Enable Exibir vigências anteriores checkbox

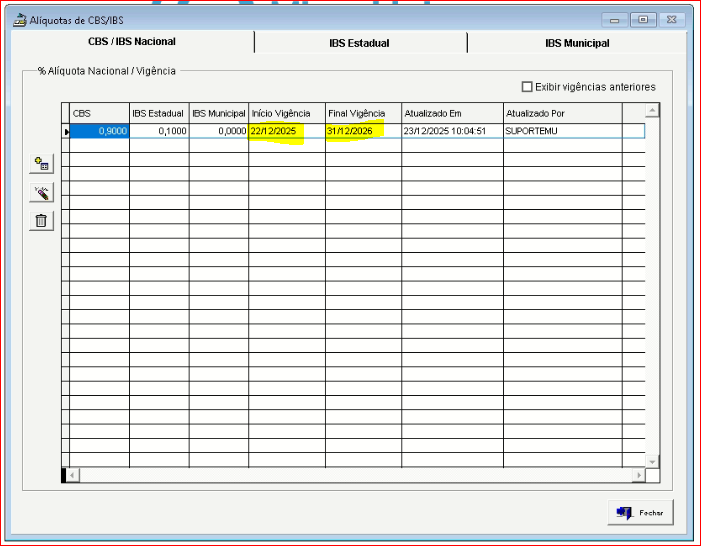pyautogui.click(x=528, y=87)
